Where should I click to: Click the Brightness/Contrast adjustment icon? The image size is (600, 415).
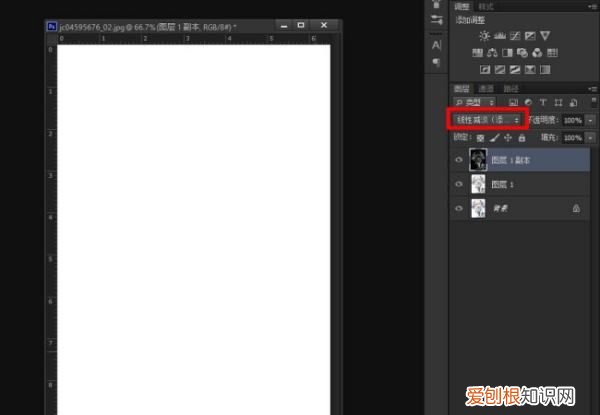click(485, 36)
